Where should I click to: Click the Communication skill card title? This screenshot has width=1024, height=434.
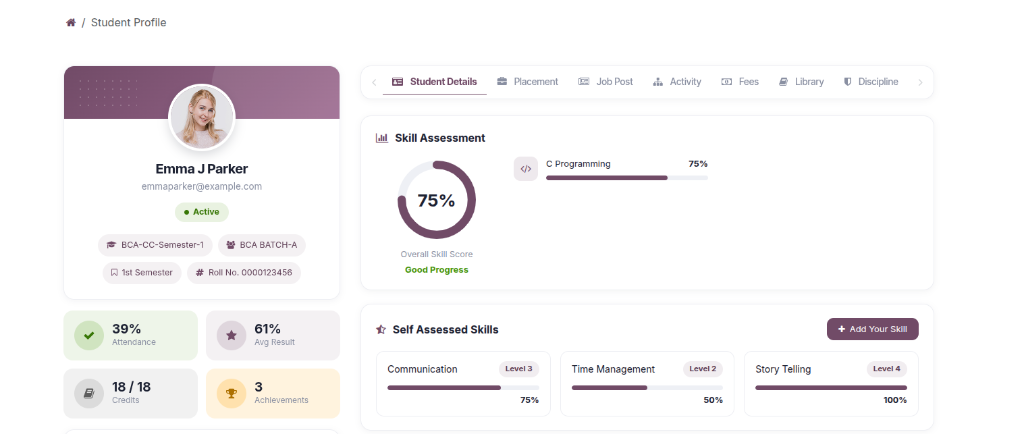pos(422,369)
